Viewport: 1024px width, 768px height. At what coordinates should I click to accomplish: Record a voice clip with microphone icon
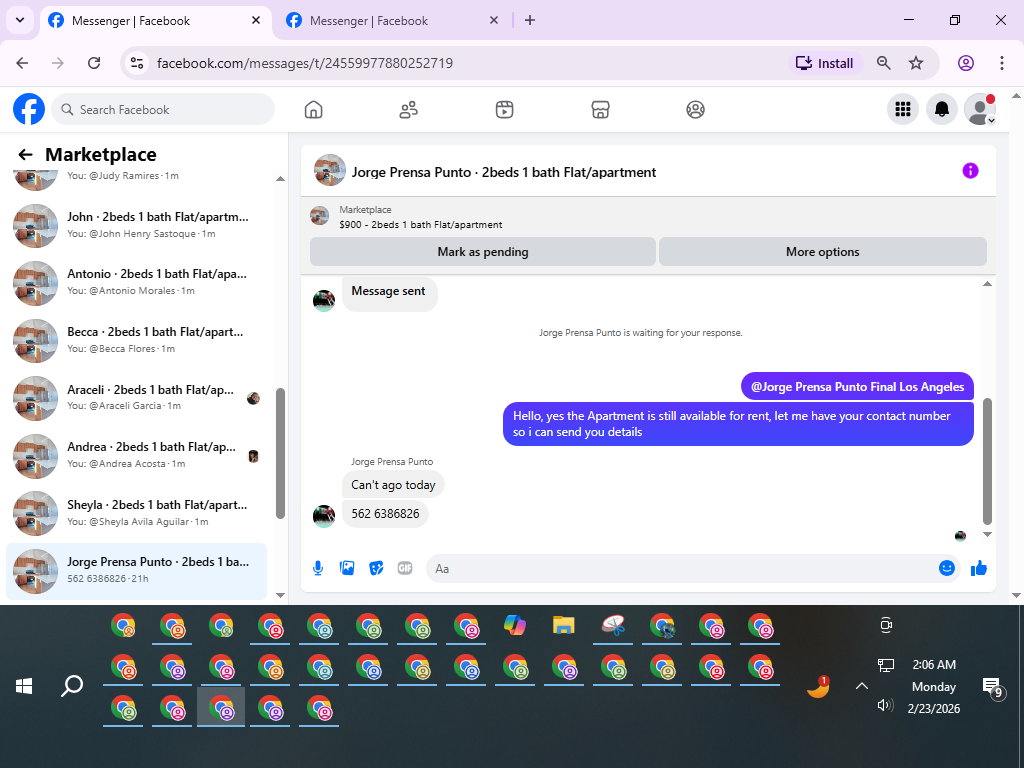[x=318, y=568]
